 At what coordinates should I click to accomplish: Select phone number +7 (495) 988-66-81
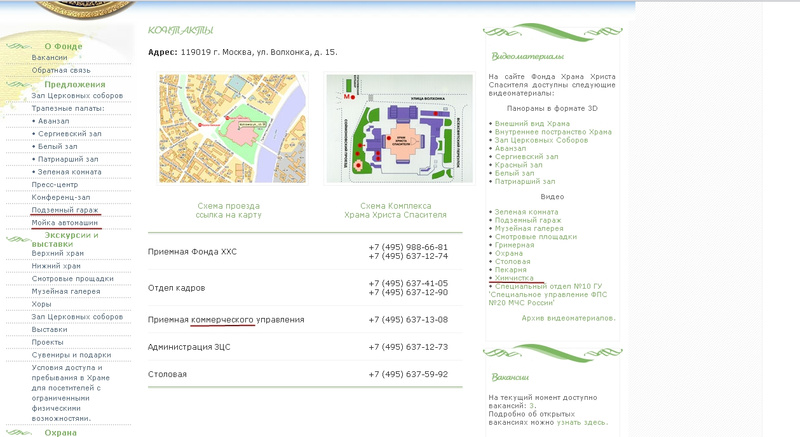point(408,247)
